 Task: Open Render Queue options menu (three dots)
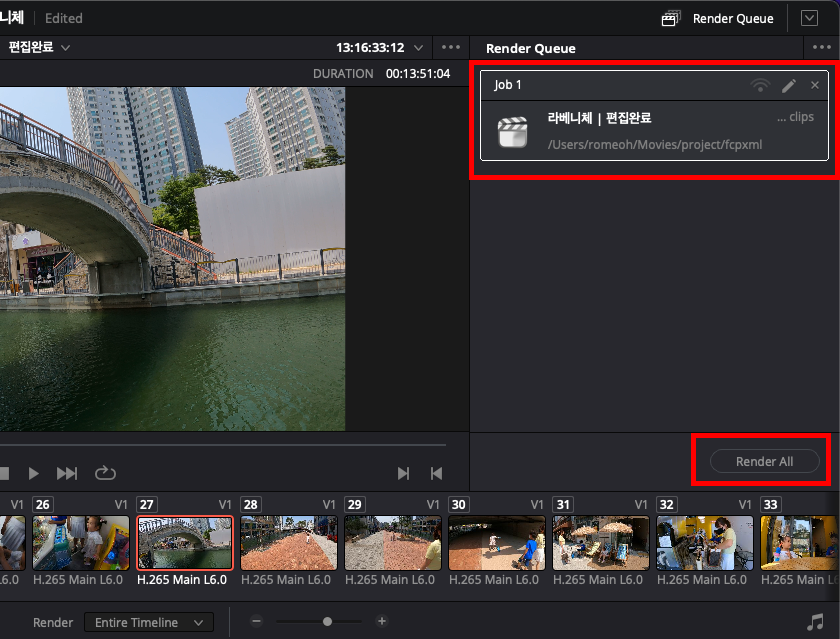point(821,47)
